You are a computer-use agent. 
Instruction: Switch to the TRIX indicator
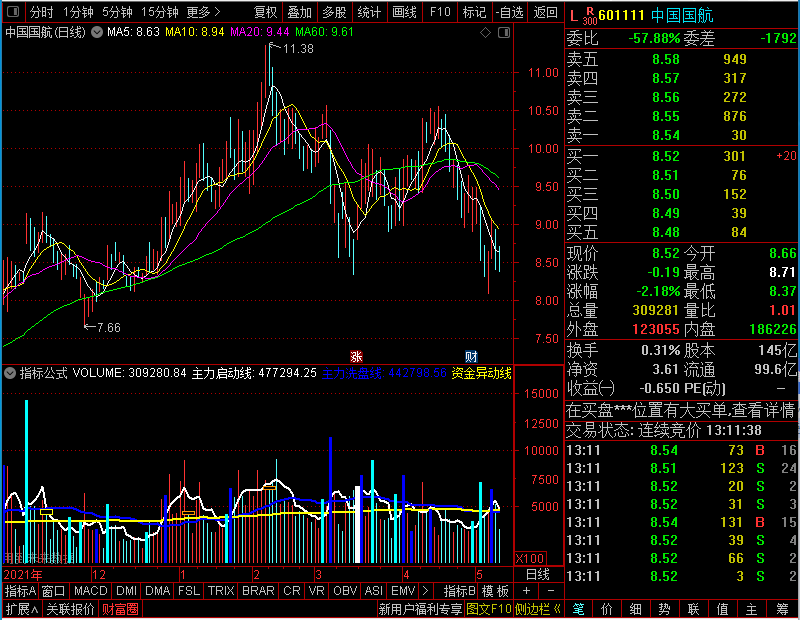click(221, 591)
